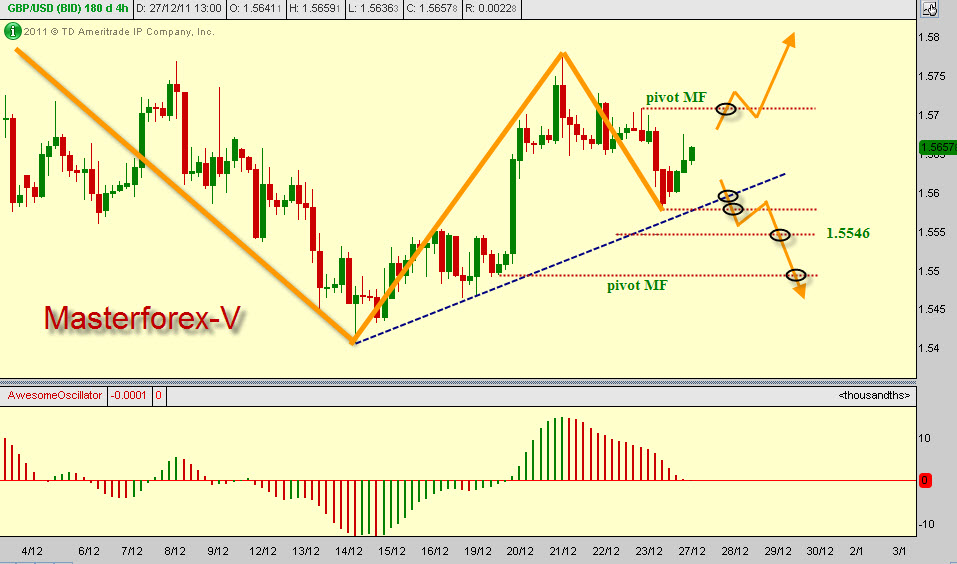
Task: Click the 1.57 price axis label
Action: coord(928,115)
